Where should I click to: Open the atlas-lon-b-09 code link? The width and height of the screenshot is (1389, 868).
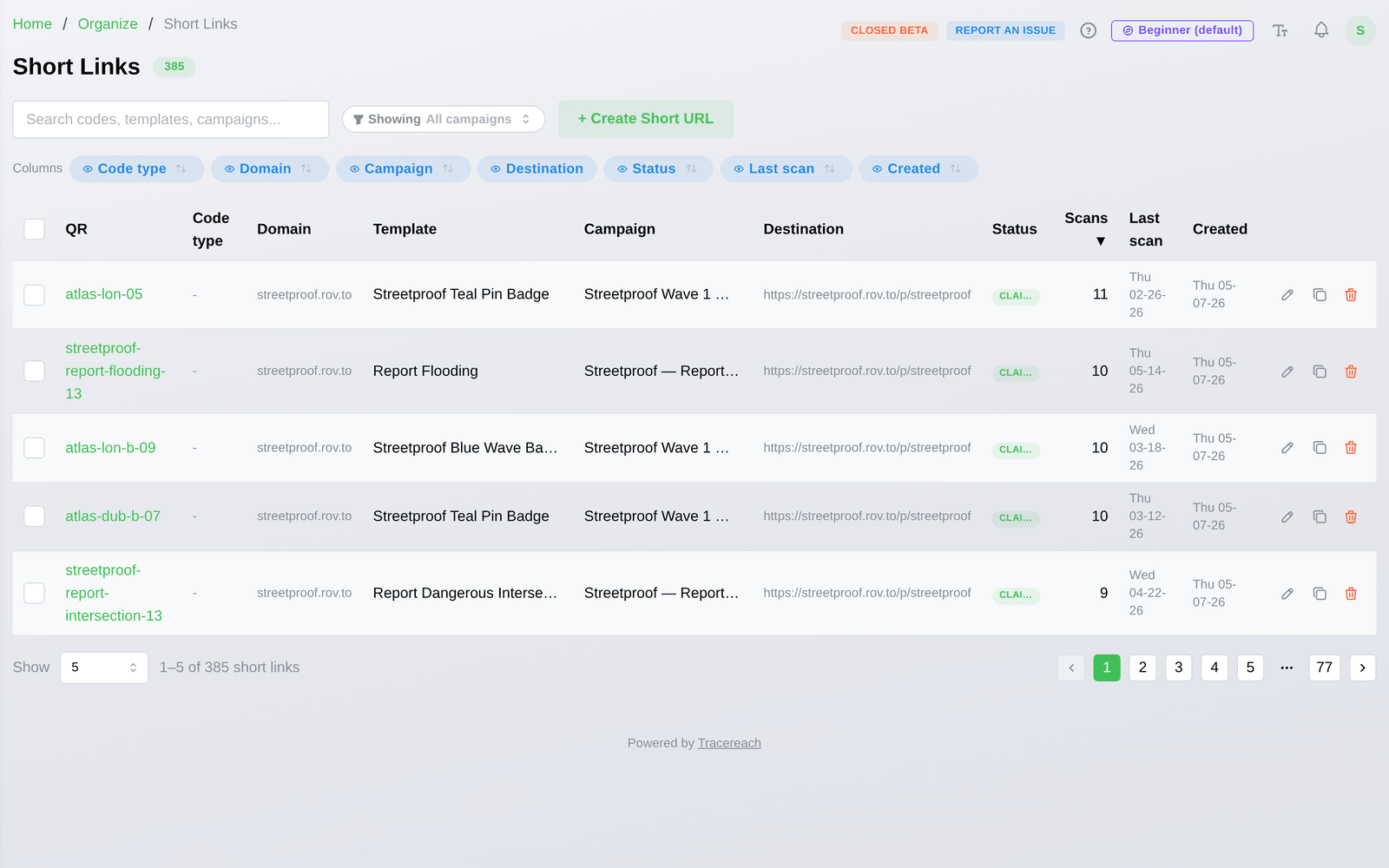tap(110, 448)
